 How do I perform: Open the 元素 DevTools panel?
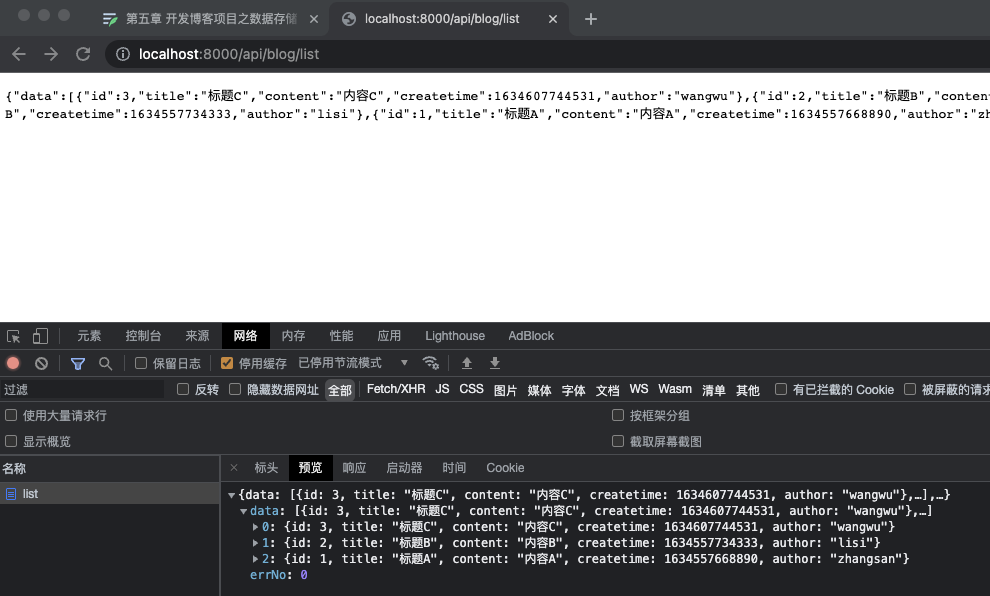[89, 336]
